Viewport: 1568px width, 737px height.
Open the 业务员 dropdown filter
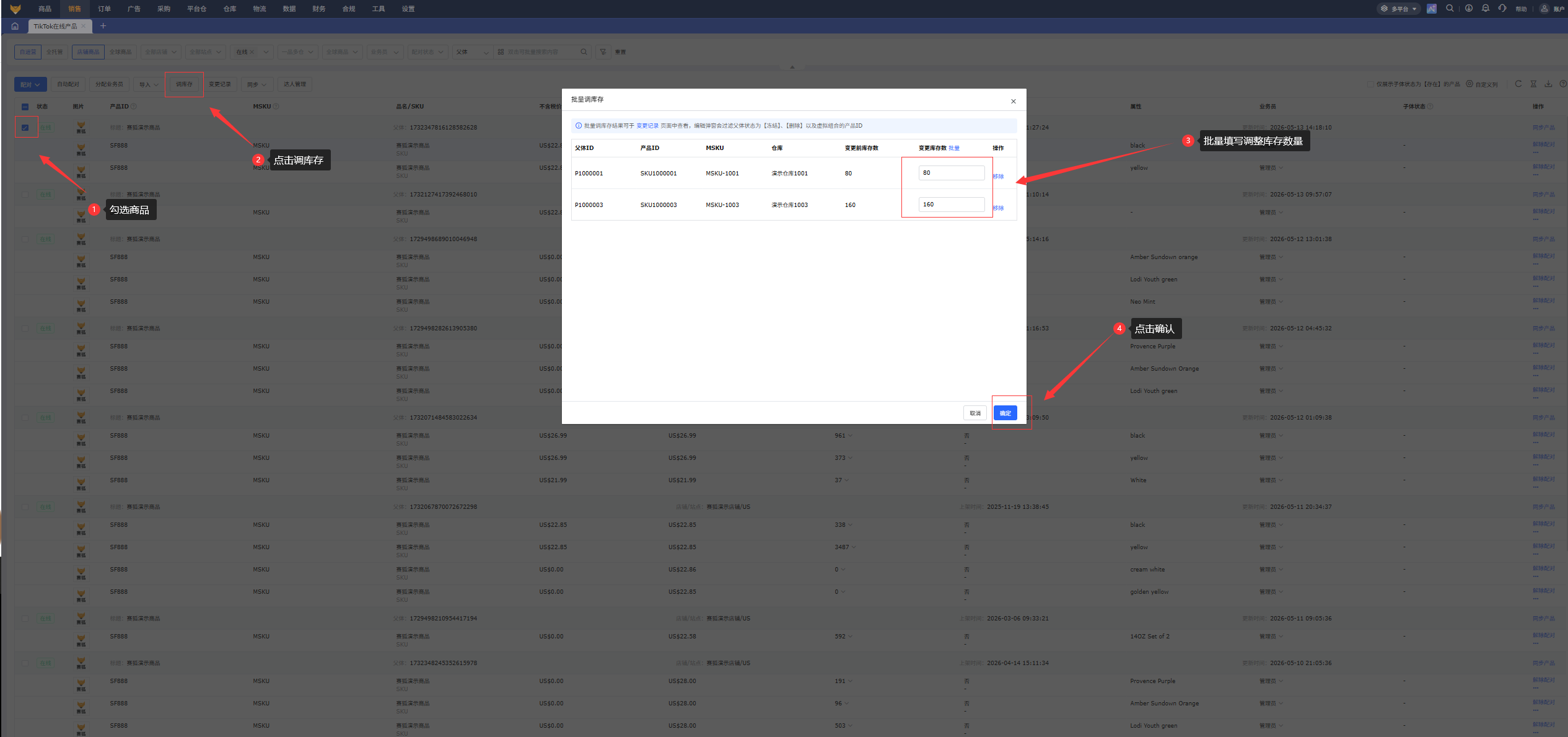pos(385,52)
